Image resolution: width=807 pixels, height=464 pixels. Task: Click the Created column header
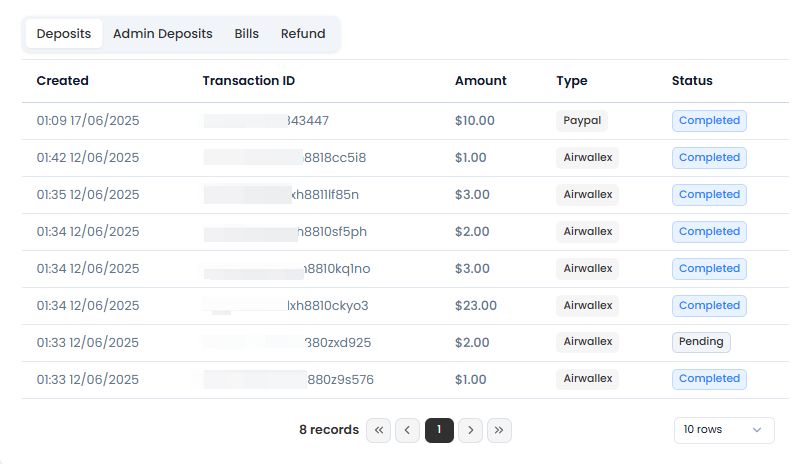(x=62, y=81)
